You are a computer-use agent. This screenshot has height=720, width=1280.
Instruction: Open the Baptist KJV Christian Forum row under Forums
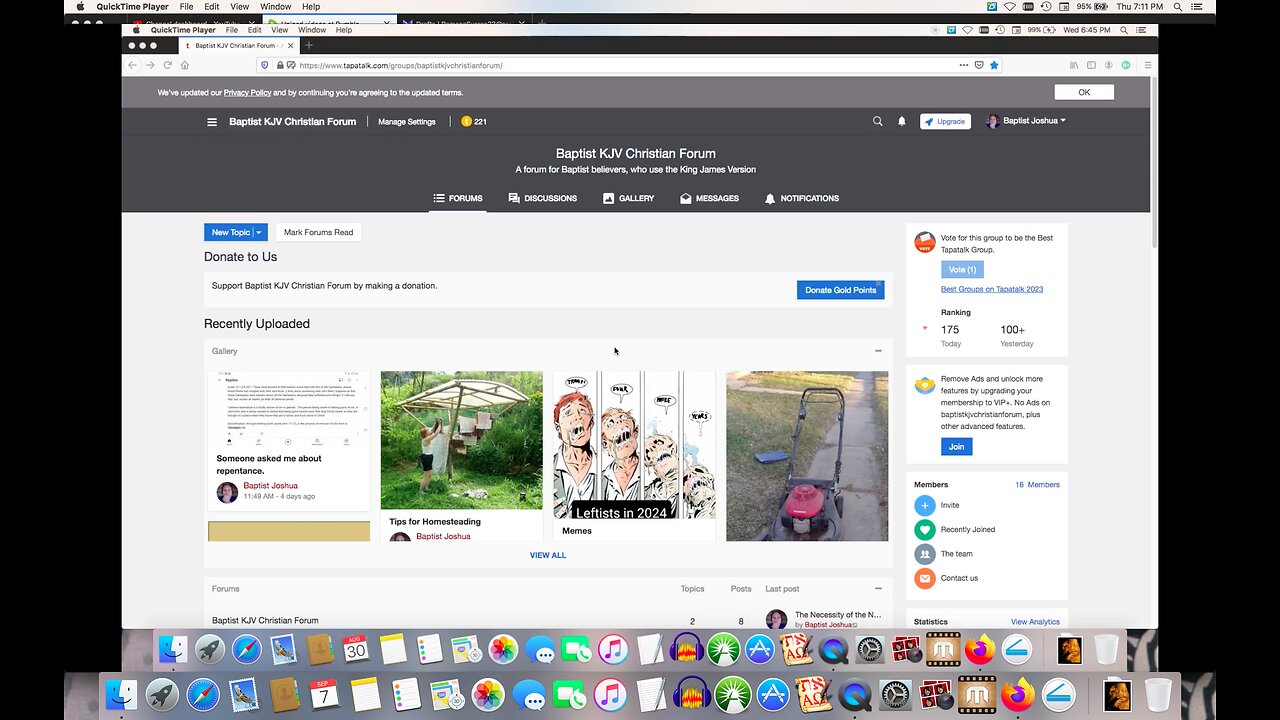pos(548,621)
